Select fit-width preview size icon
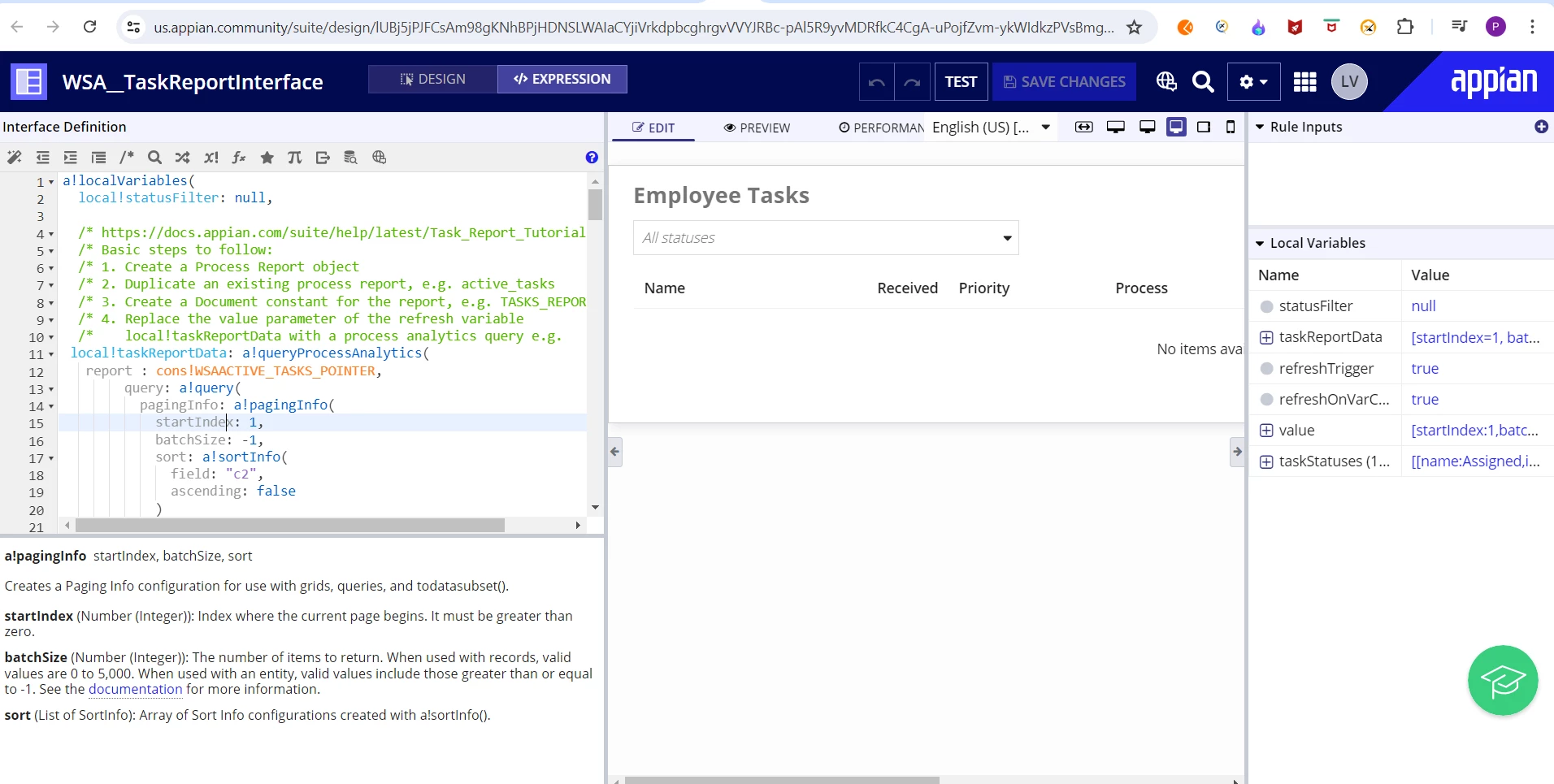The width and height of the screenshot is (1554, 784). pyautogui.click(x=1084, y=127)
